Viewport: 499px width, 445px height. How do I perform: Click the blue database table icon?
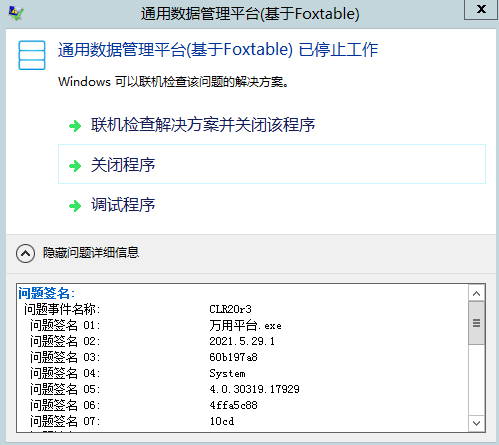point(32,55)
